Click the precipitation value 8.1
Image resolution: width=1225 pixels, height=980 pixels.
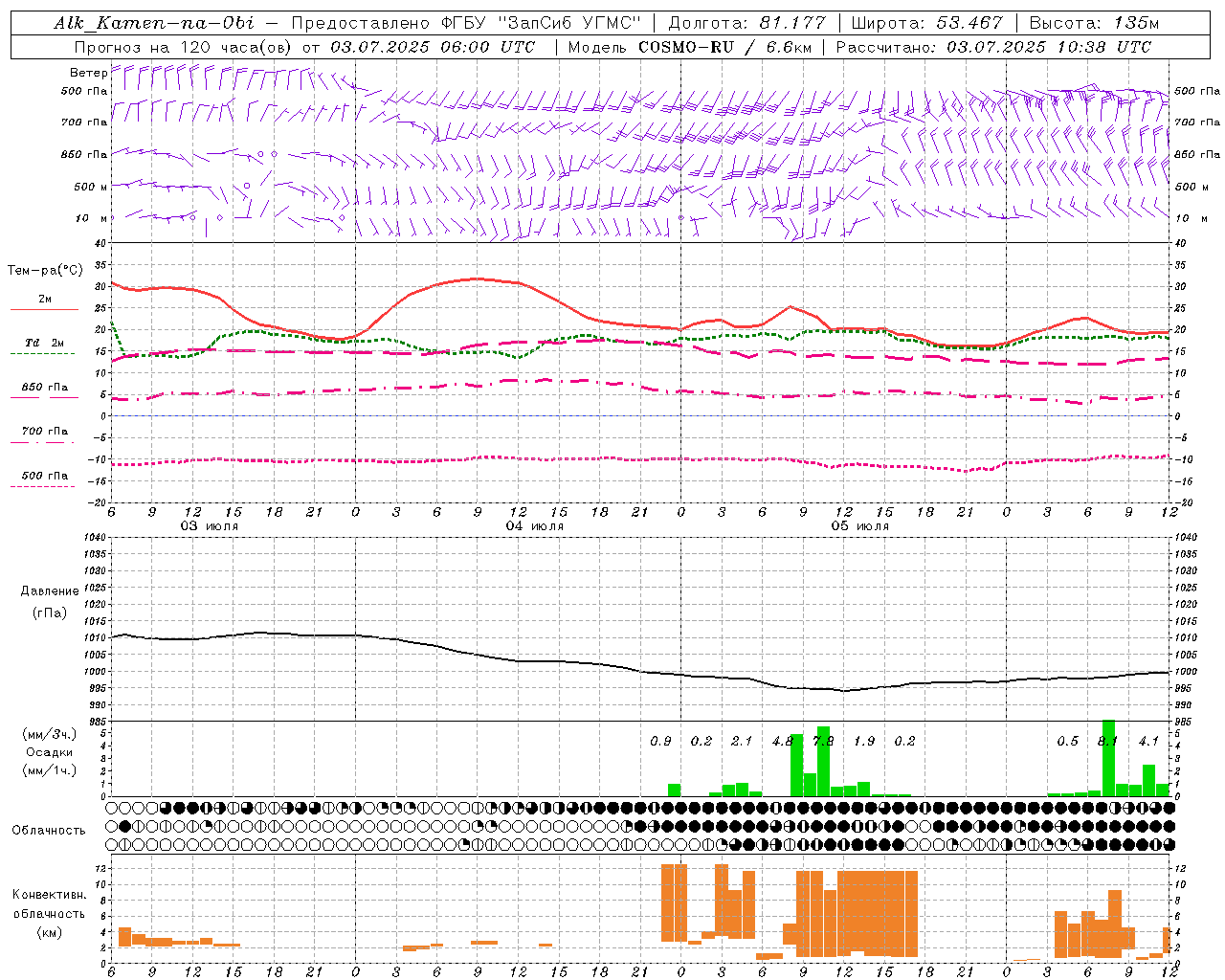(1107, 742)
